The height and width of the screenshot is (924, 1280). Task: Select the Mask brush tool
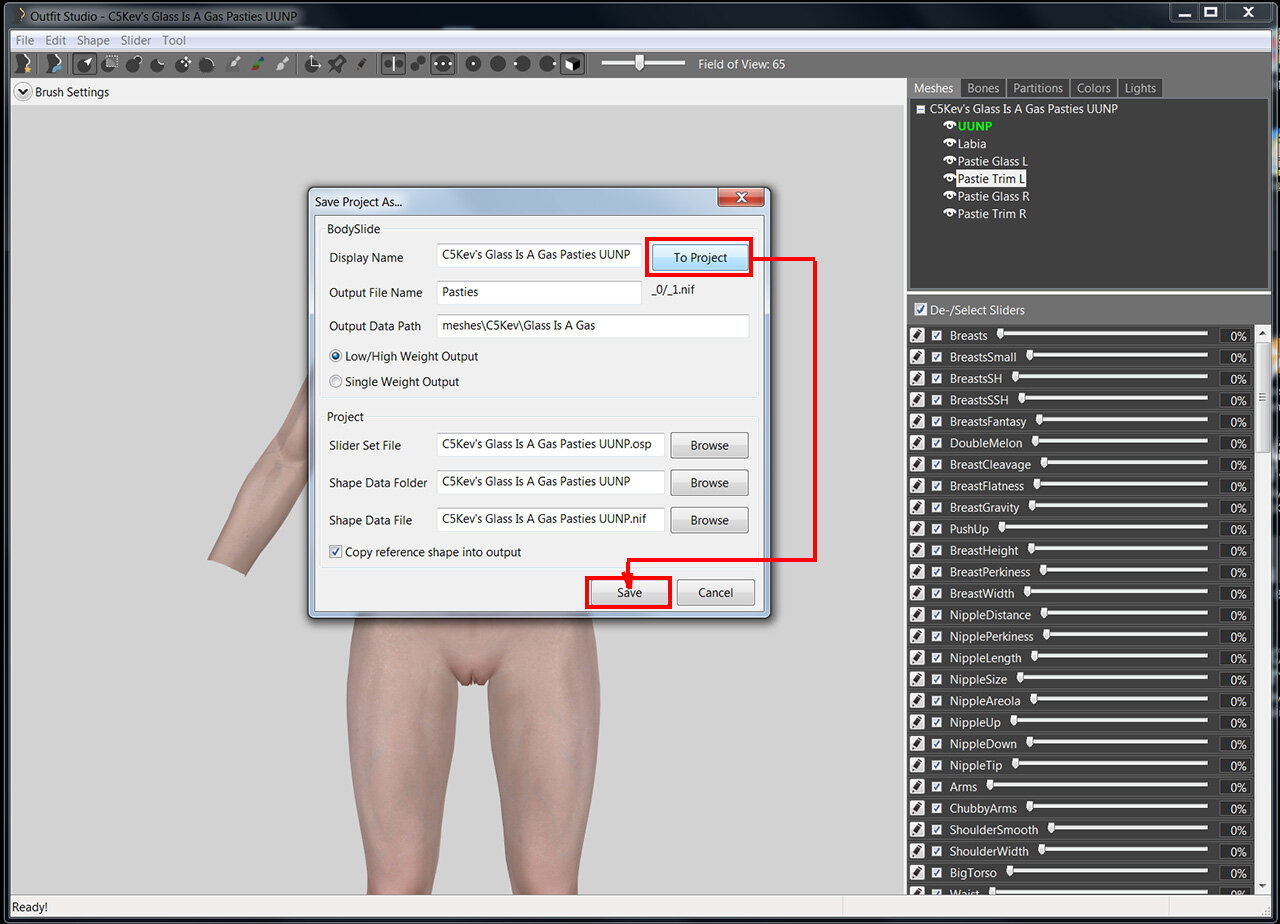pyautogui.click(x=110, y=64)
